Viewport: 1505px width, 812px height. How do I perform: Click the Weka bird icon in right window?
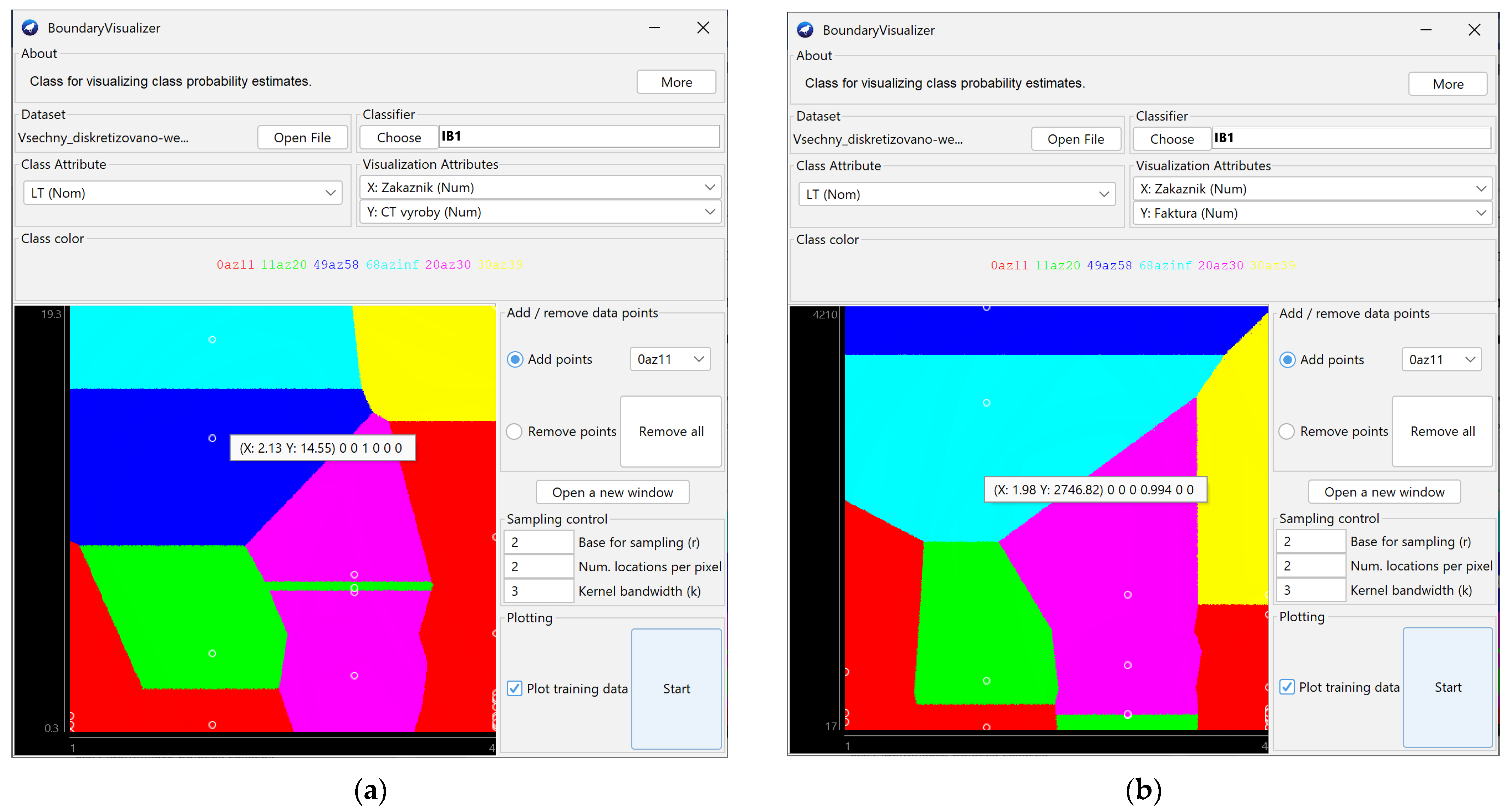tap(805, 30)
